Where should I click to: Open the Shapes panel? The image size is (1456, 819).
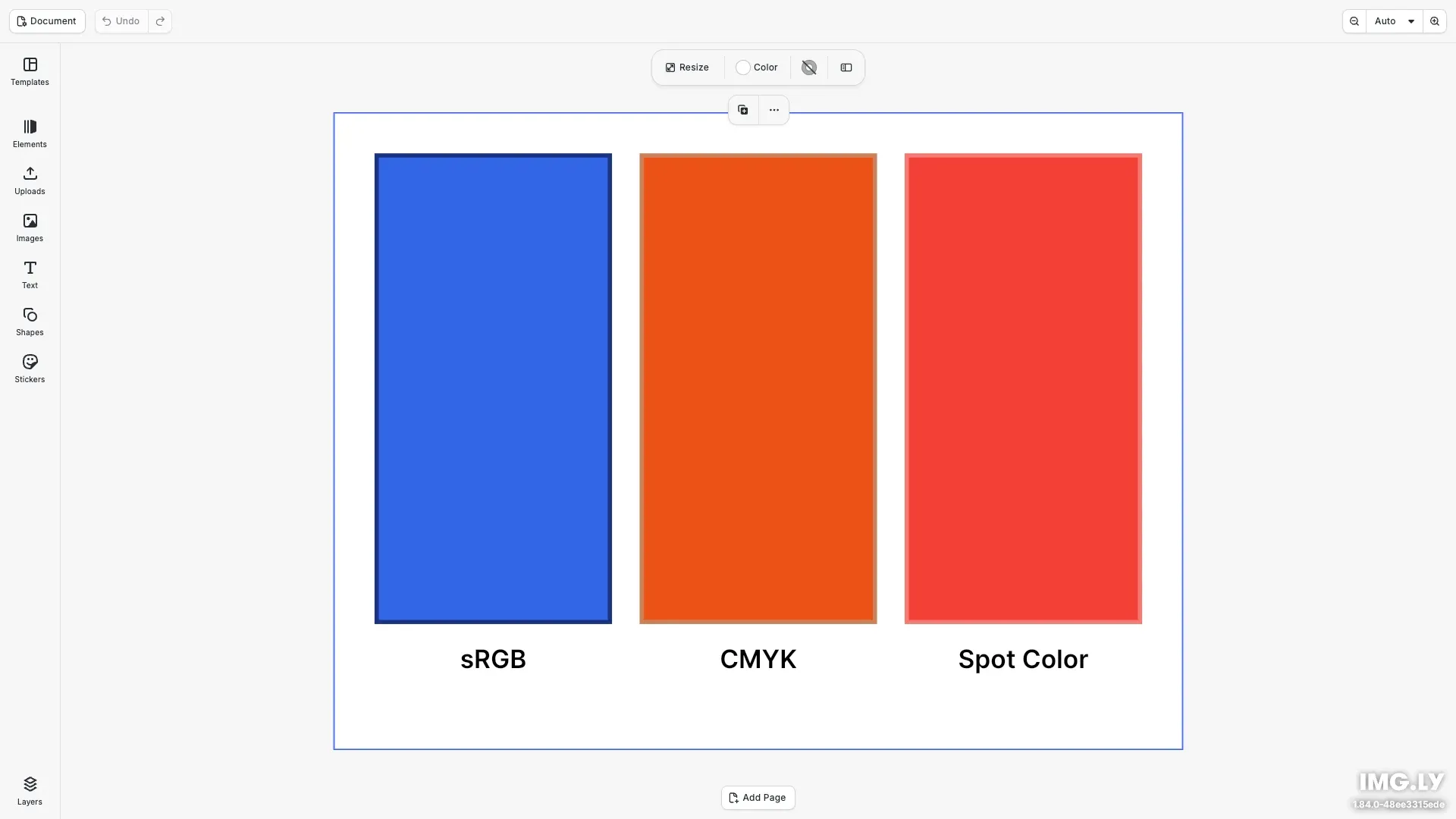coord(30,322)
